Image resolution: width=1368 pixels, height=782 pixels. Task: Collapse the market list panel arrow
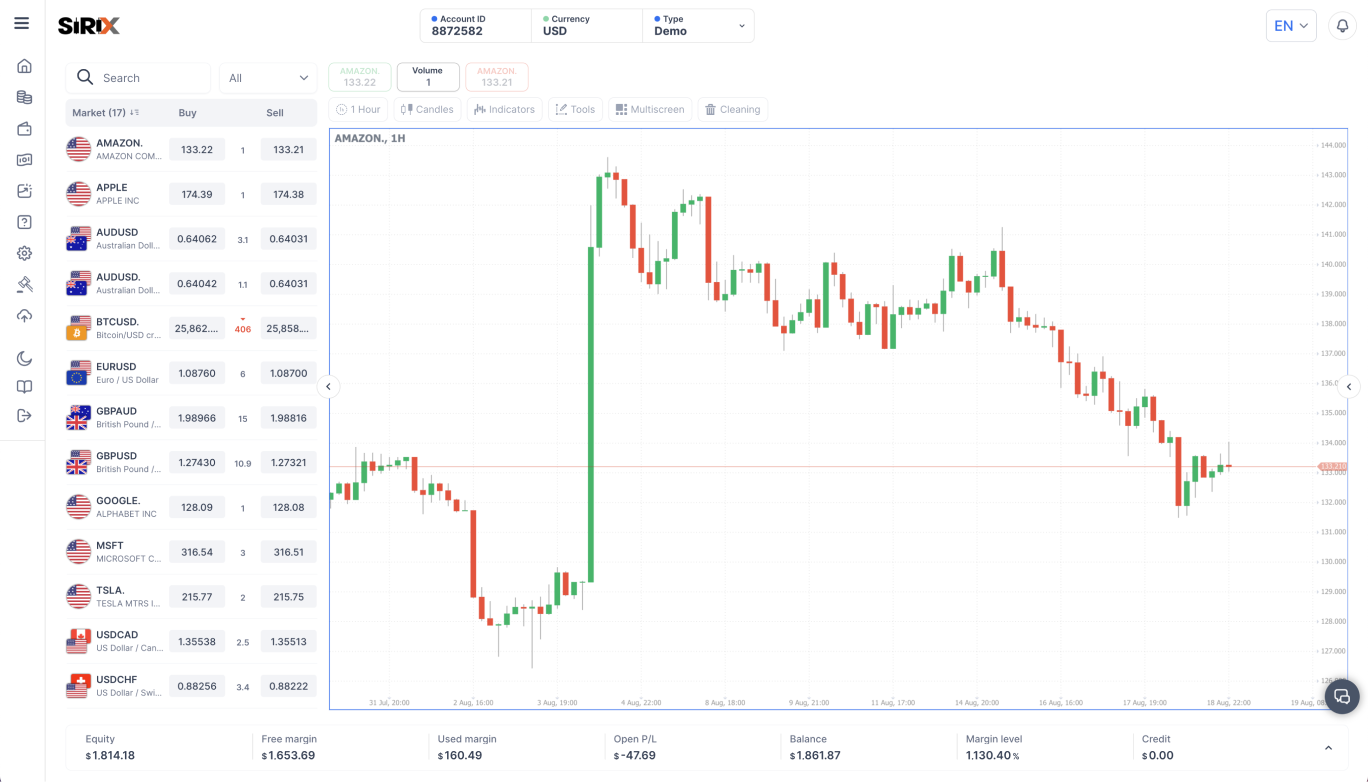tap(328, 387)
